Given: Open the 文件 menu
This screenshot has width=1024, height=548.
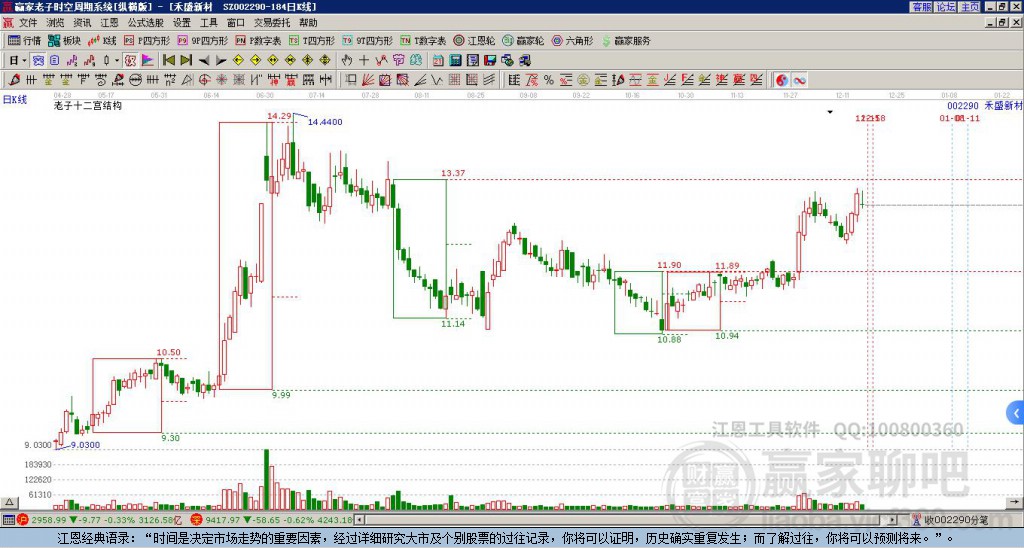Looking at the screenshot, I should tap(28, 23).
